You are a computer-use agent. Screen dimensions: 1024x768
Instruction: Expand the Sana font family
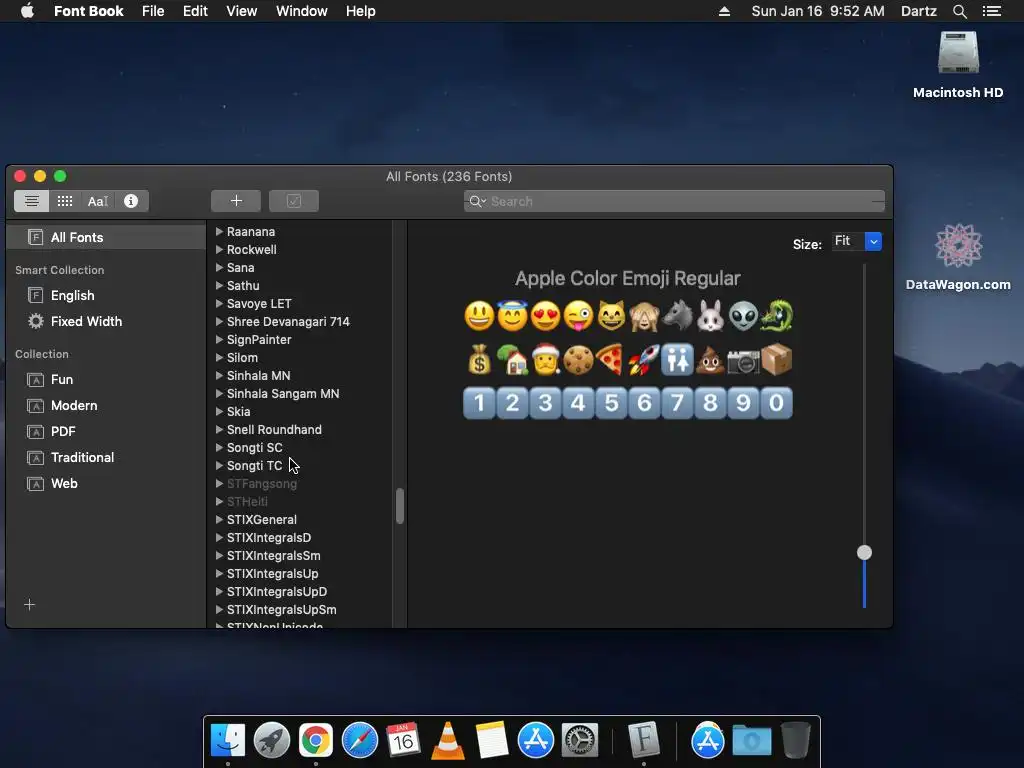(219, 267)
